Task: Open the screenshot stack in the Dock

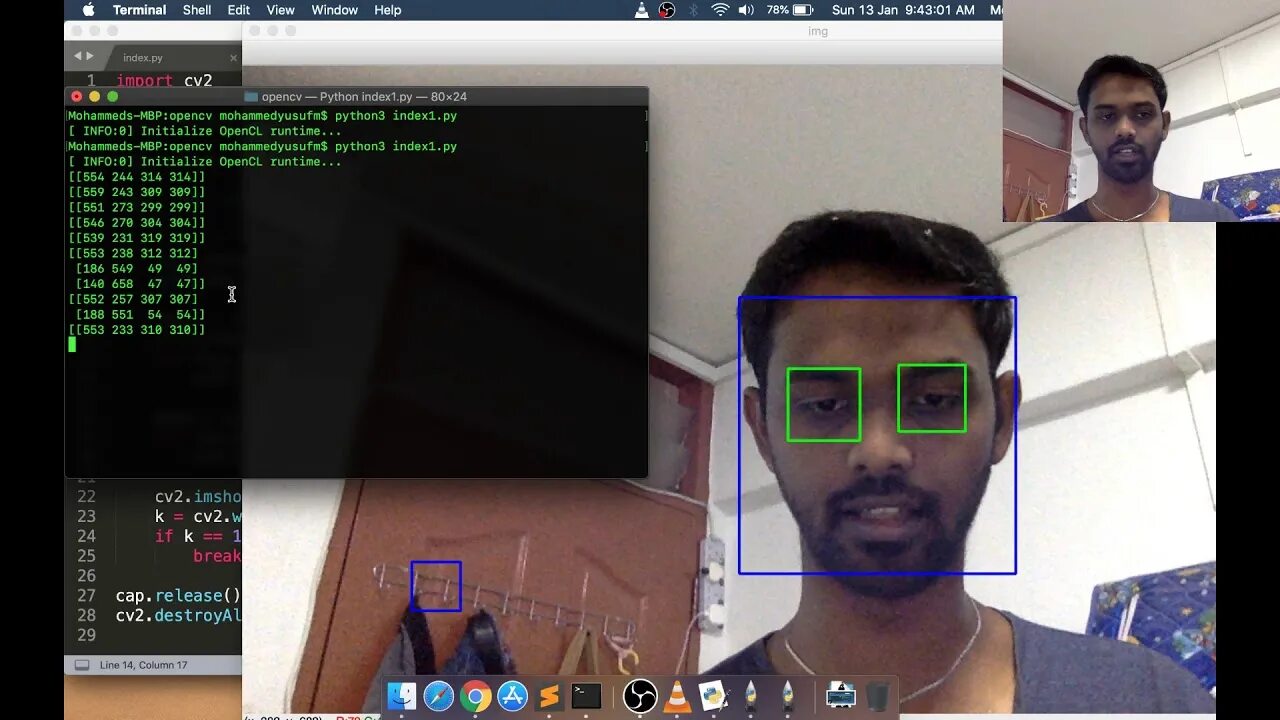Action: [841, 696]
